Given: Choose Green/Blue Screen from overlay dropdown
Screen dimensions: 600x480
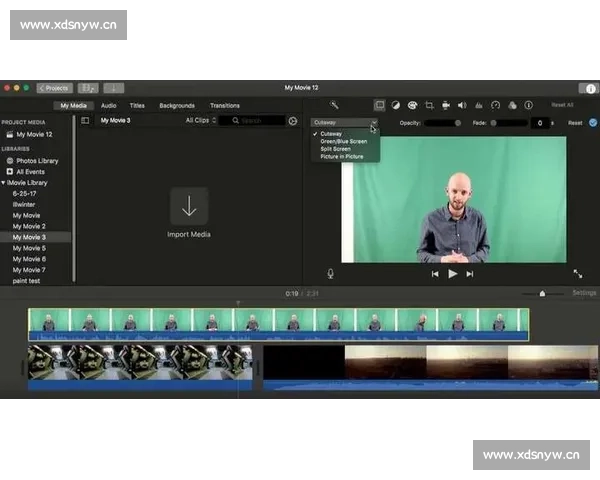Looking at the screenshot, I should pos(343,142).
